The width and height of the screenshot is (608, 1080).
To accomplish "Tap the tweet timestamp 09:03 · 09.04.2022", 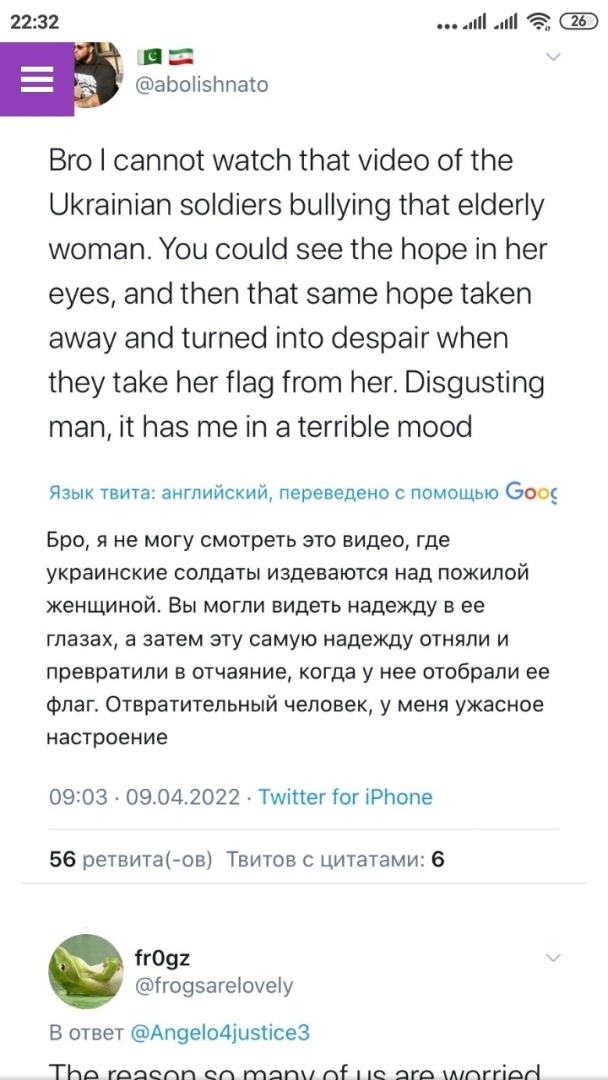I will pyautogui.click(x=145, y=797).
